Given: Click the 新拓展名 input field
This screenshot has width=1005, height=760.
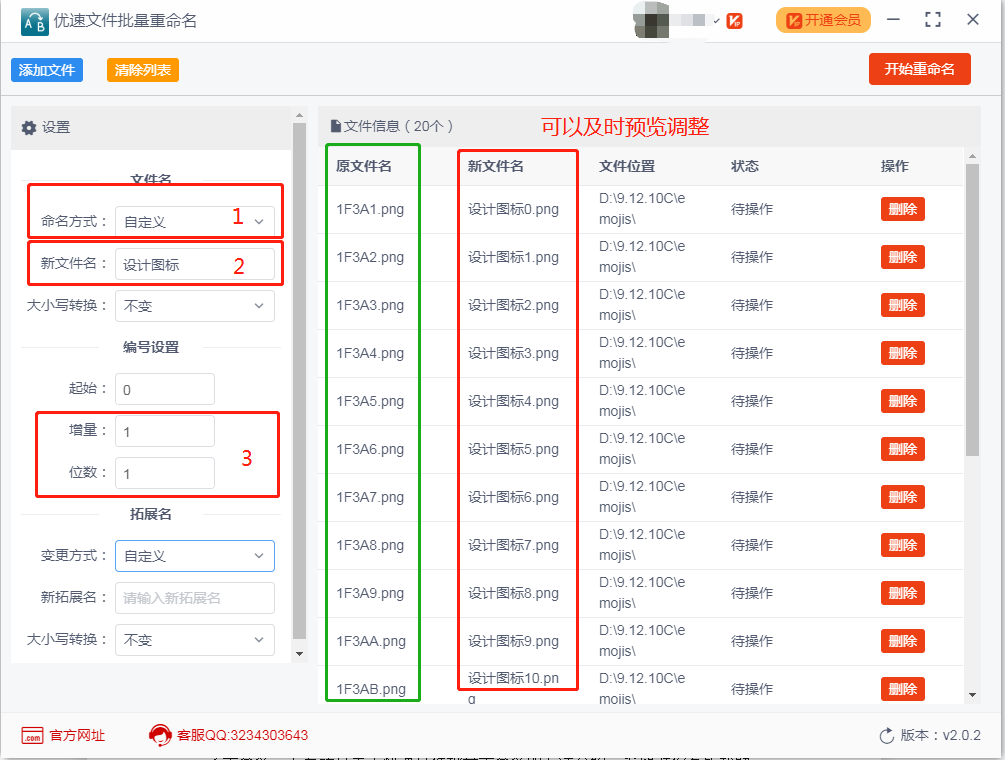Looking at the screenshot, I should click(195, 598).
